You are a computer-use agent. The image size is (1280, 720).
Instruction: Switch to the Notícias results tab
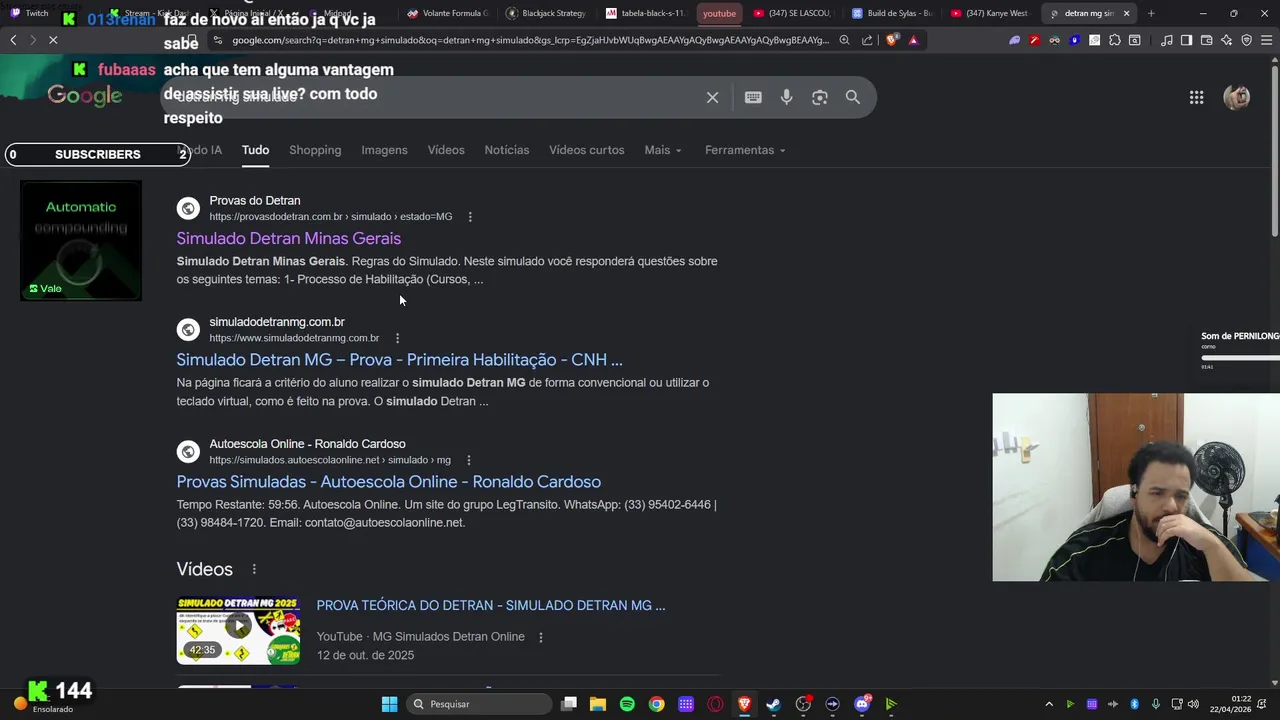point(507,150)
